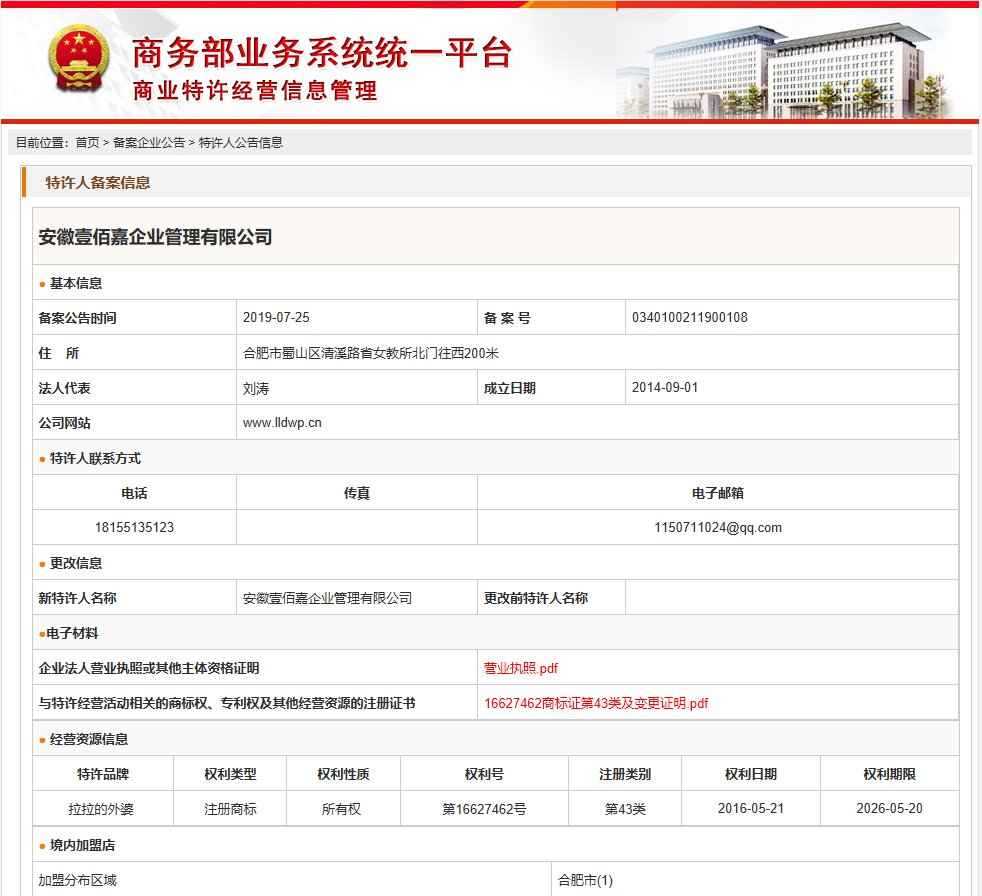
Task: Click the 传真 column header
Action: [356, 493]
